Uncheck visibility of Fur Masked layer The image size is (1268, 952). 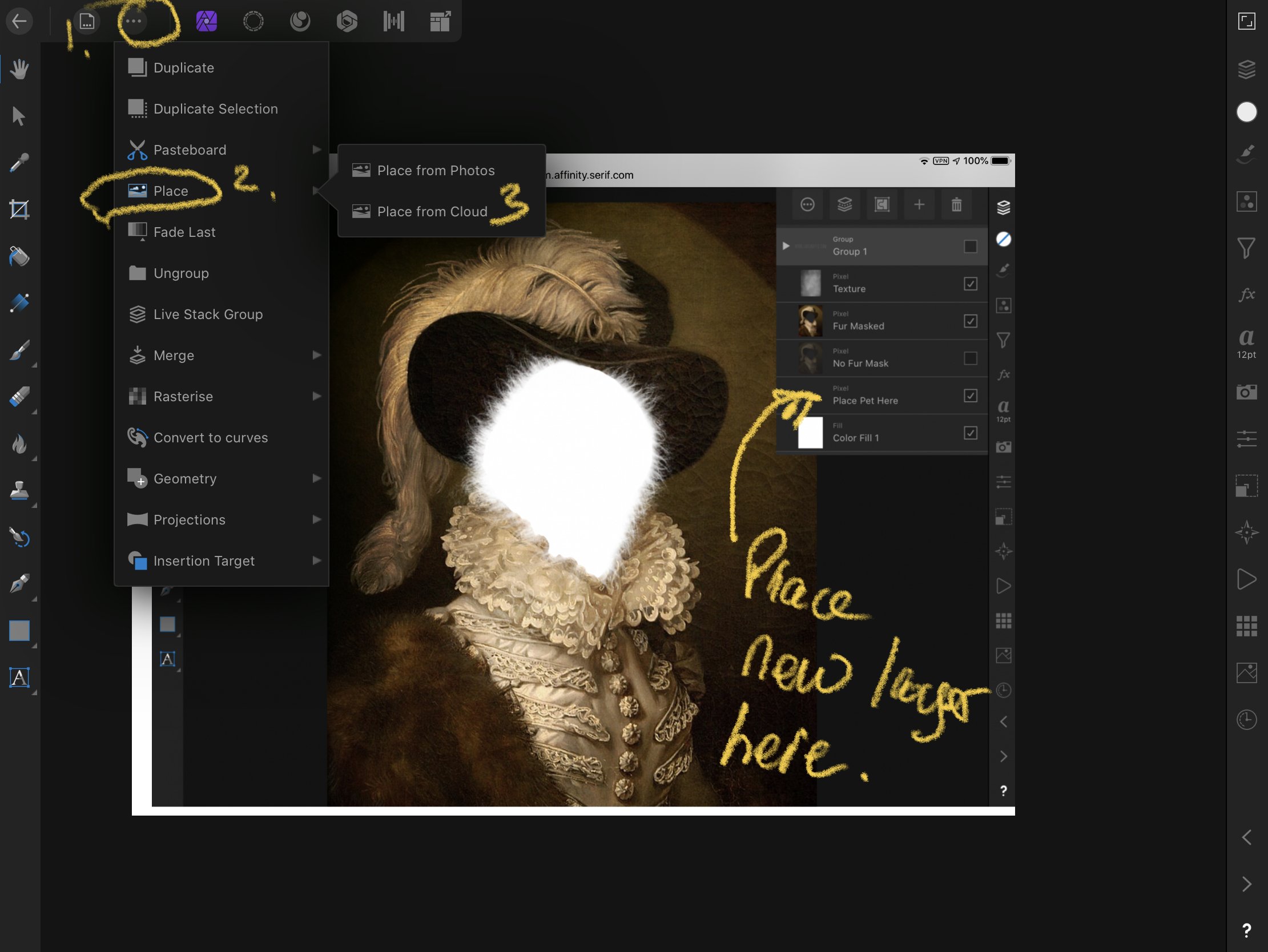coord(970,321)
